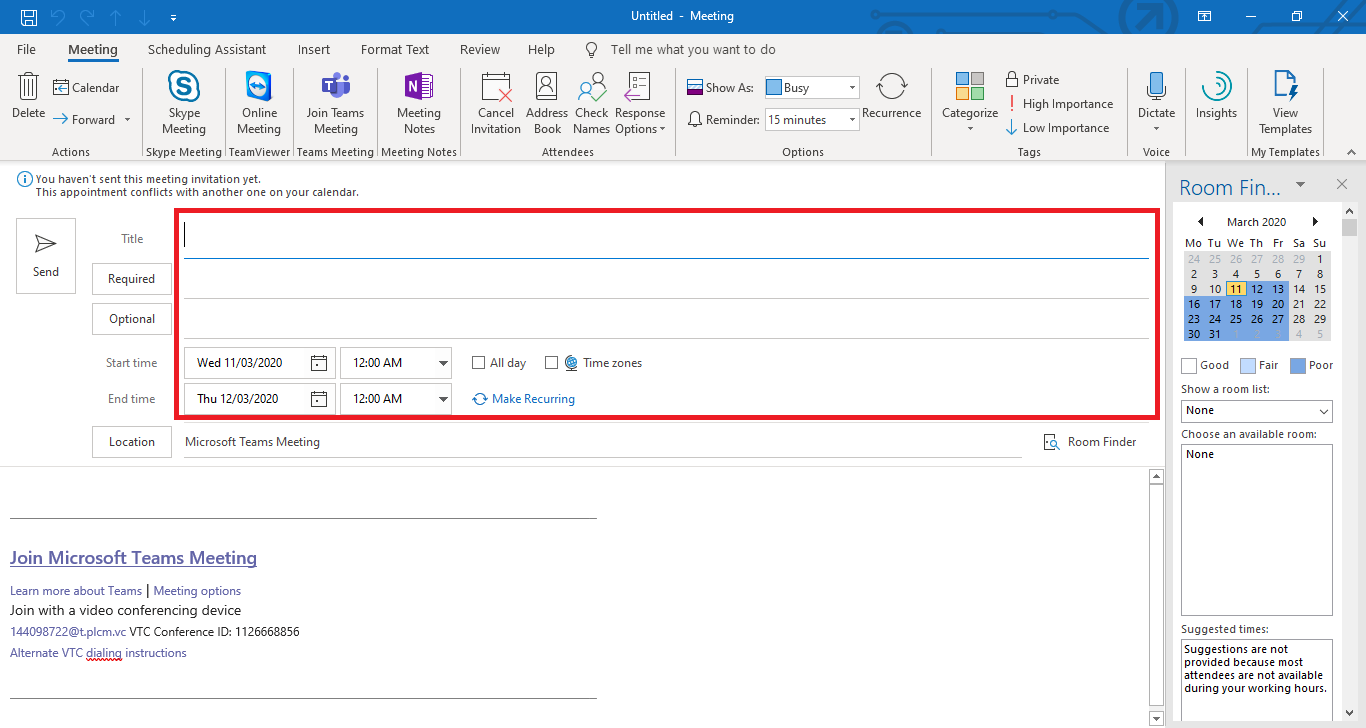The width and height of the screenshot is (1366, 728).
Task: Click the Forward arrow button
Action: point(84,120)
